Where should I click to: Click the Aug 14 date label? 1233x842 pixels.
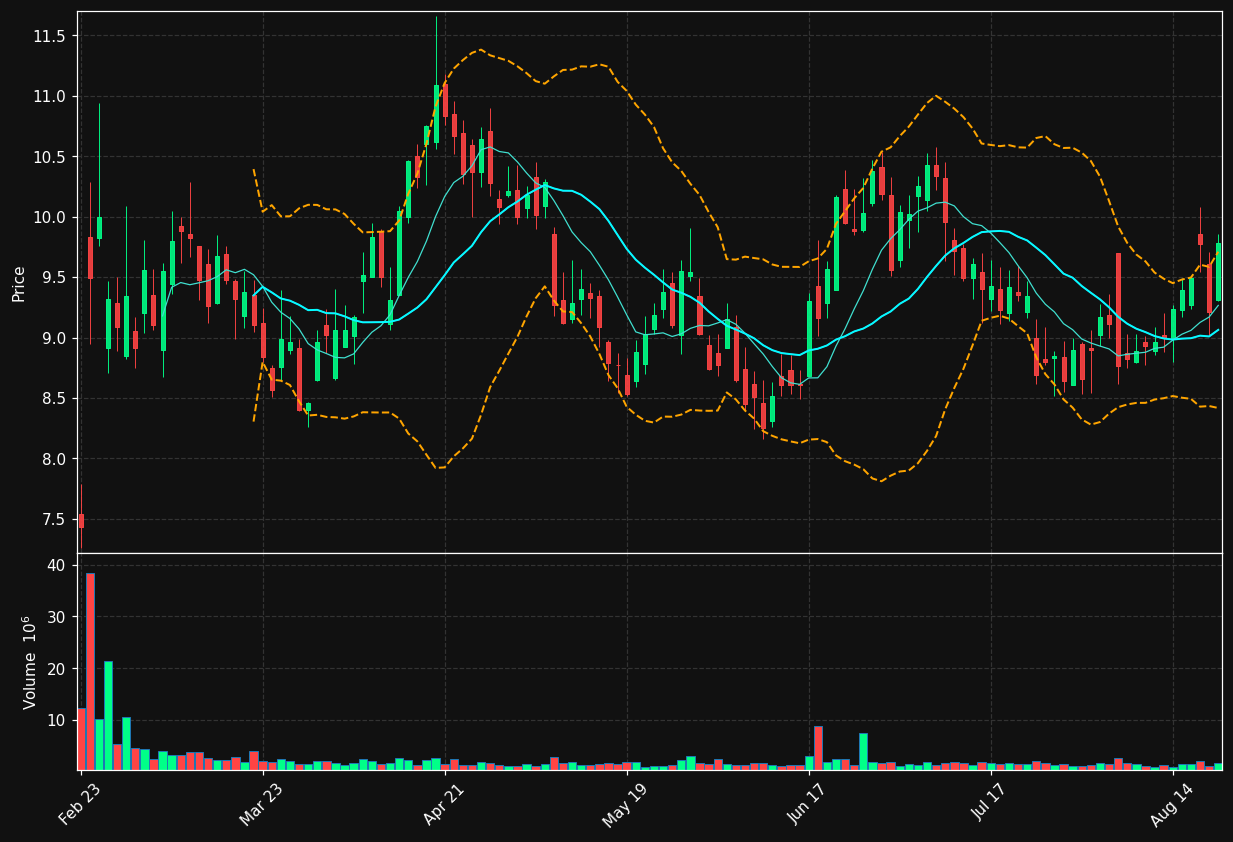click(1171, 804)
